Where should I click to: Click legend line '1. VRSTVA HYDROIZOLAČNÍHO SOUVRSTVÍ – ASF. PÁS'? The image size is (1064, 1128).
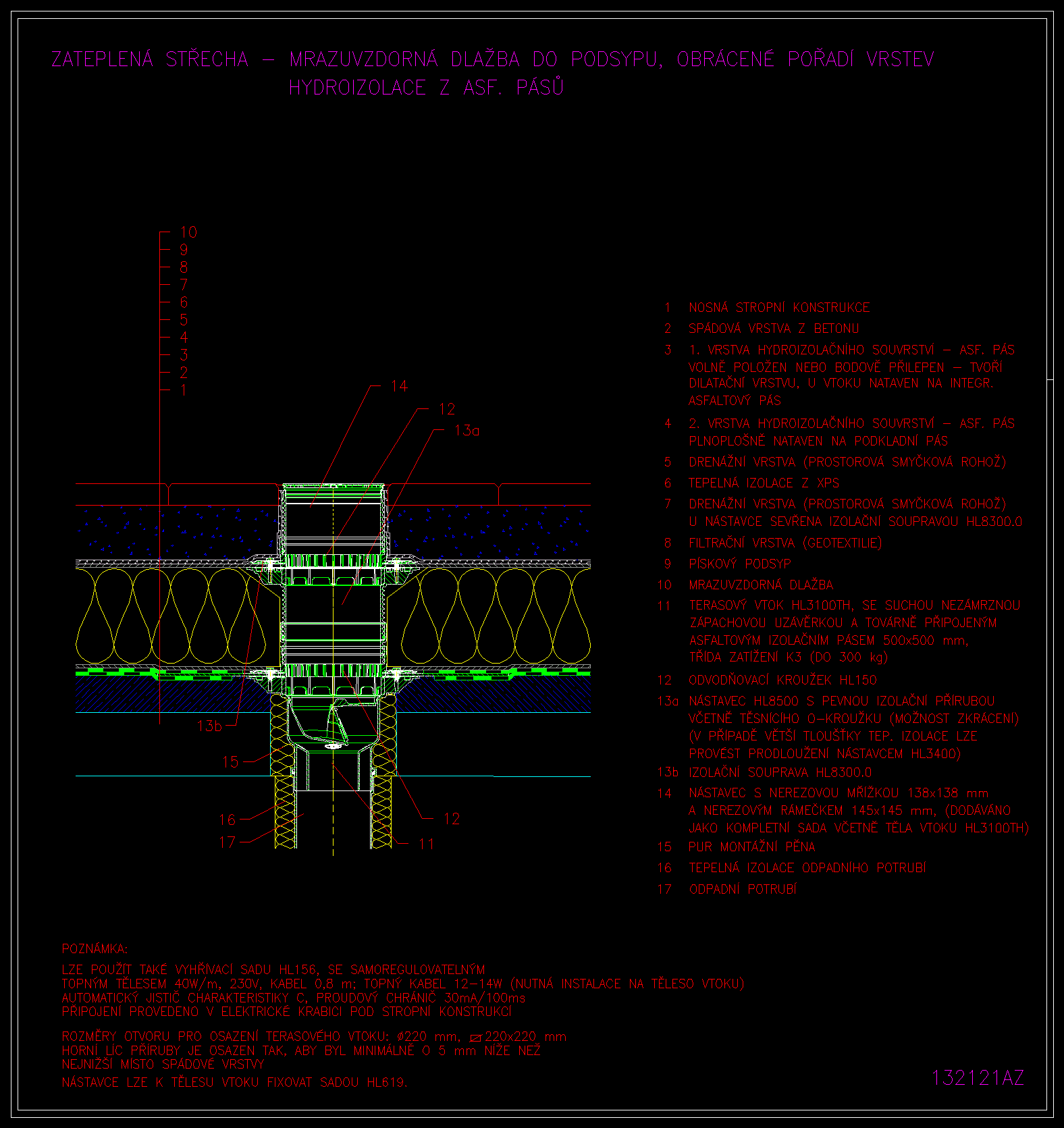(x=851, y=350)
